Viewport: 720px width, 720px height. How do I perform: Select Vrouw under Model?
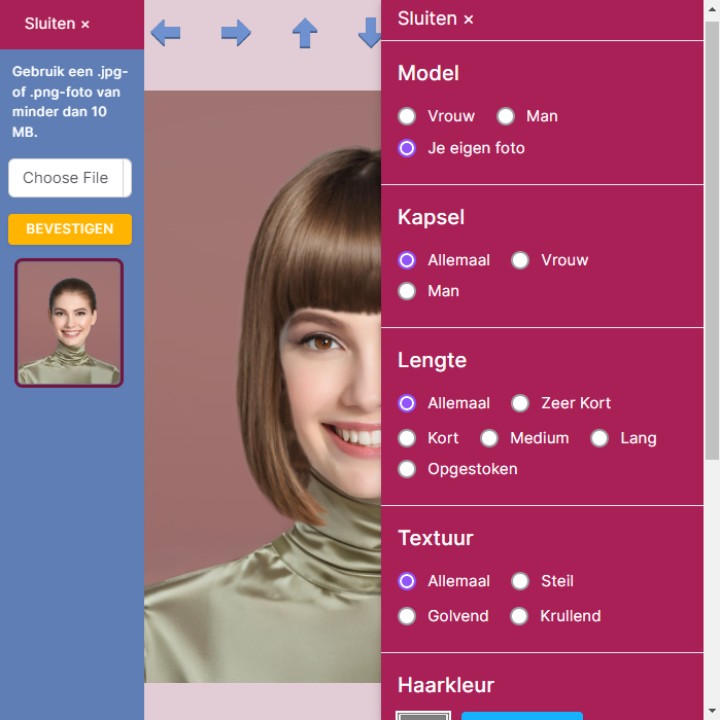[x=407, y=116]
